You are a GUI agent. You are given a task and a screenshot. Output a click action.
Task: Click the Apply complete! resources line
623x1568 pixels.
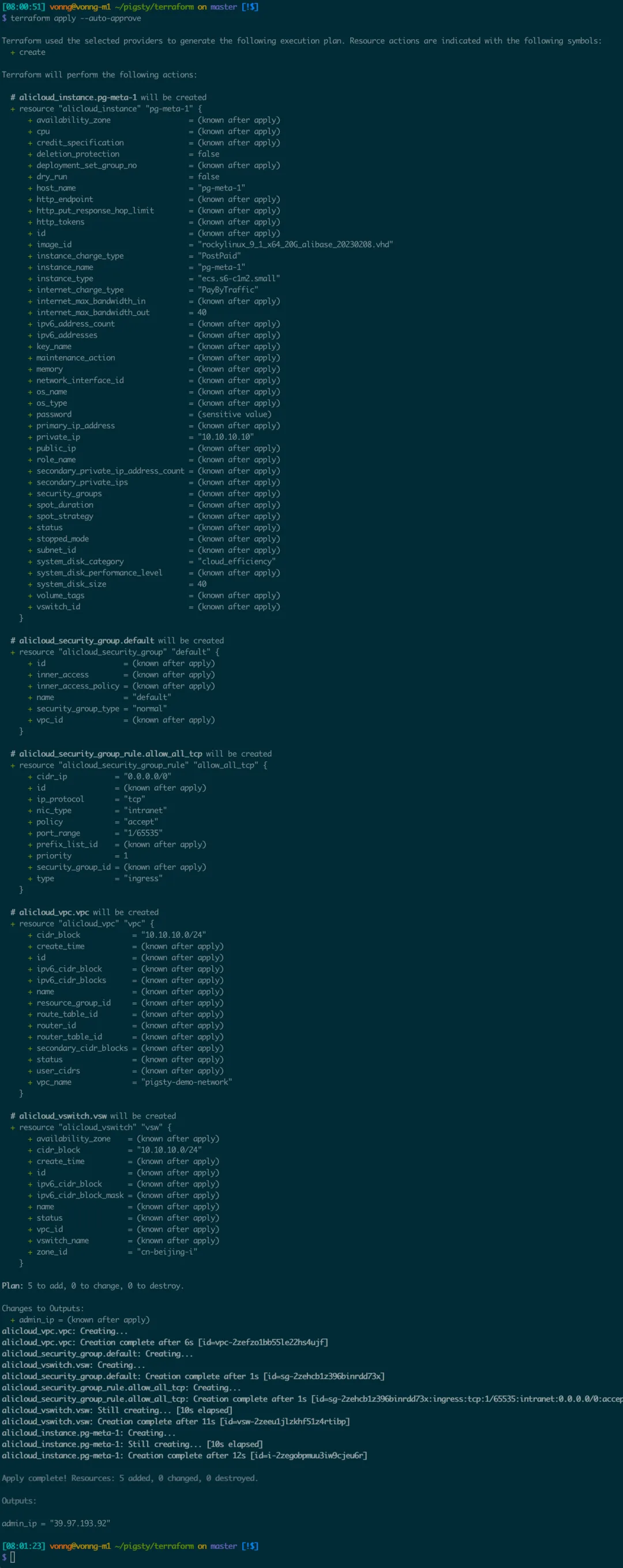tap(130, 1479)
